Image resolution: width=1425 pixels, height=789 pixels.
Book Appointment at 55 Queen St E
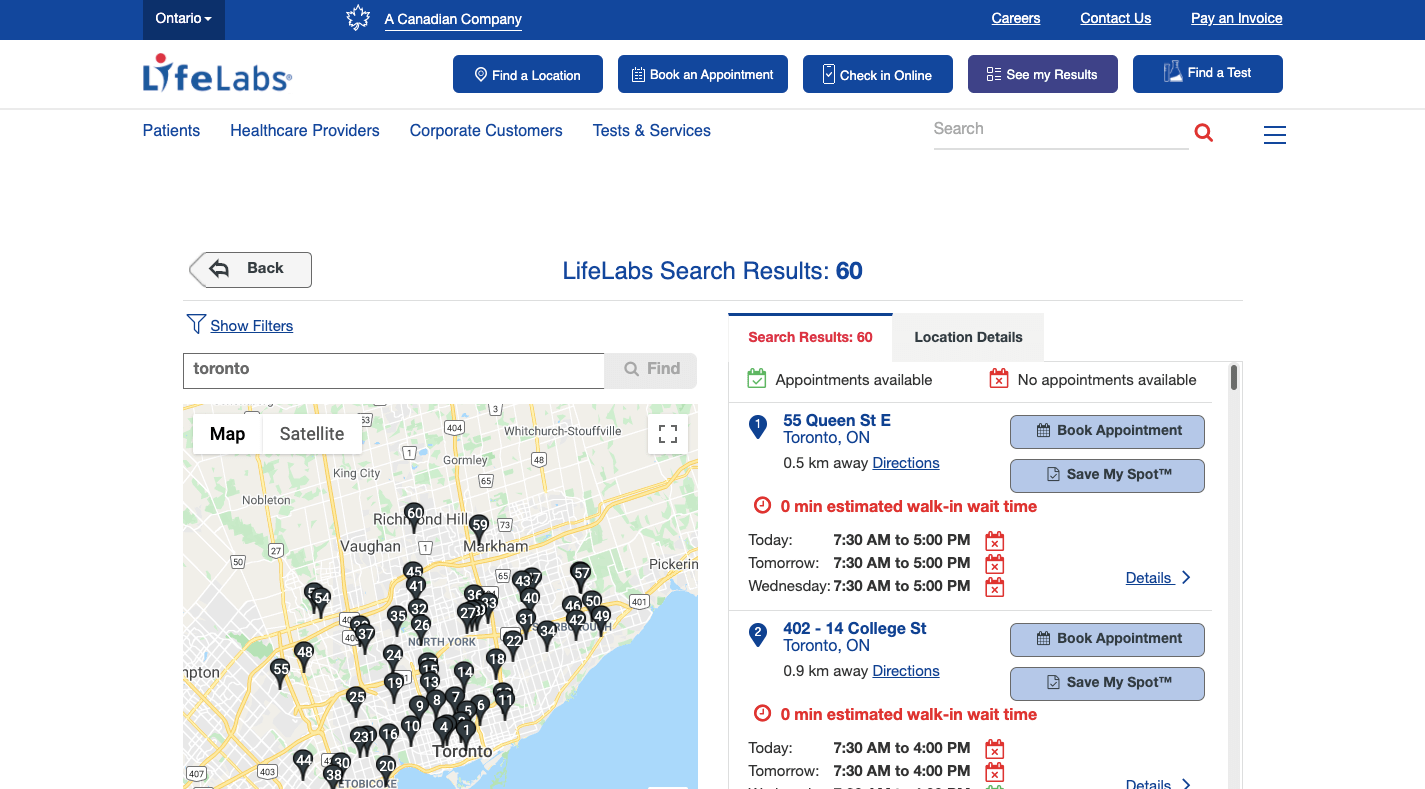(x=1107, y=432)
